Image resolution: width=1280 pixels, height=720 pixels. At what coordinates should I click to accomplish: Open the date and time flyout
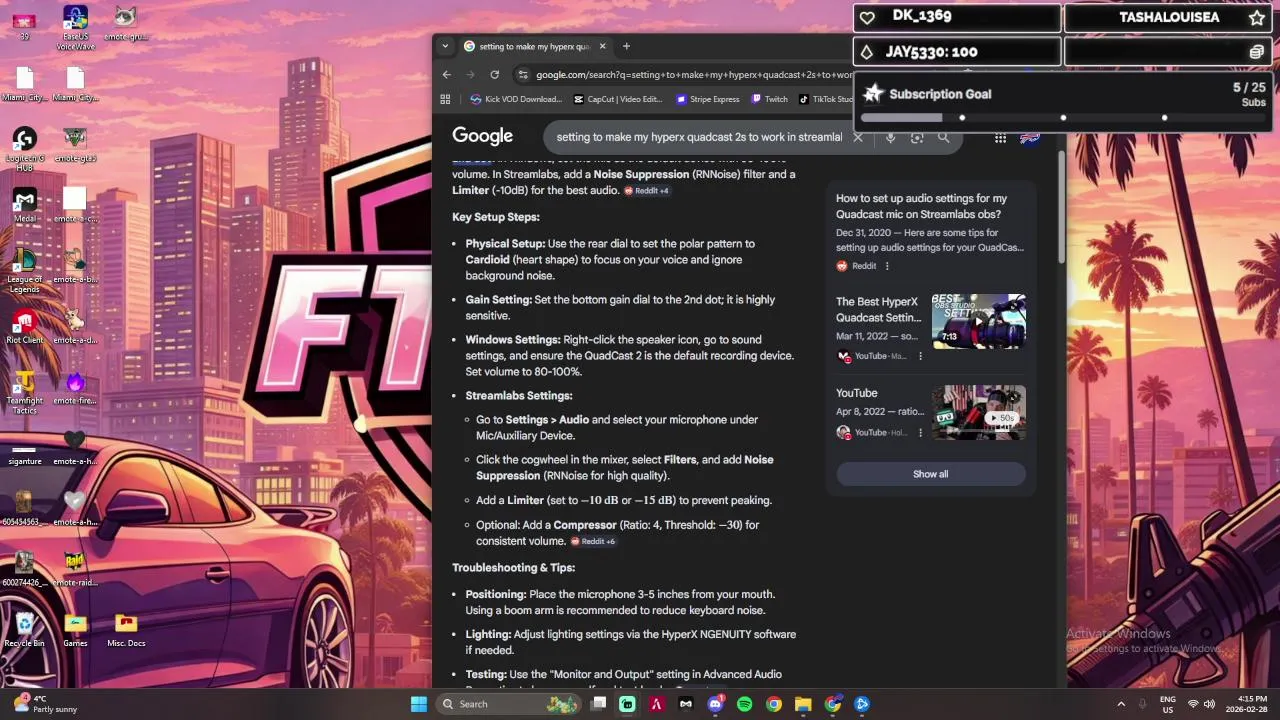[x=1246, y=704]
